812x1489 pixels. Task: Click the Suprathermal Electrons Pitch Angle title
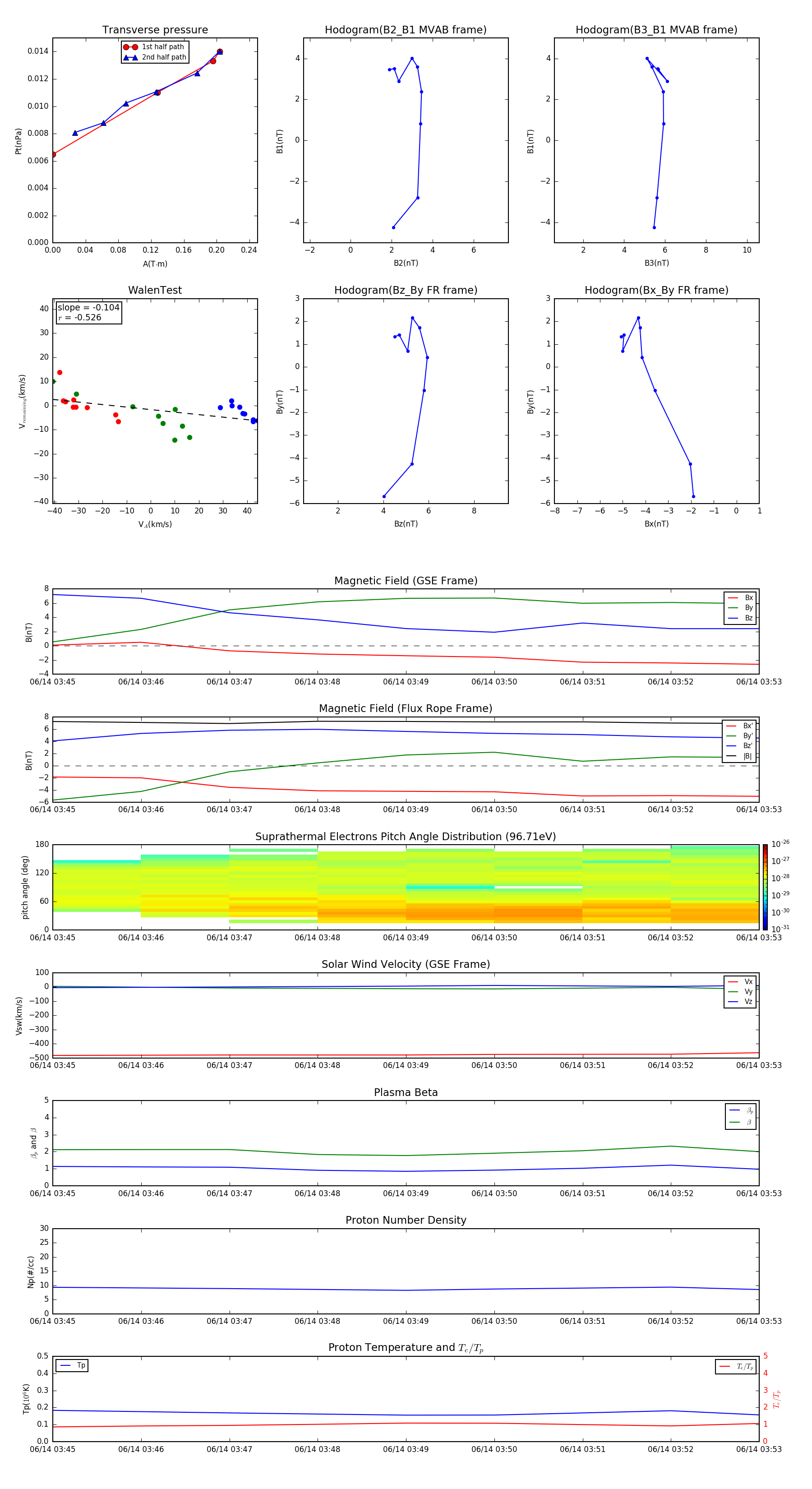406,837
